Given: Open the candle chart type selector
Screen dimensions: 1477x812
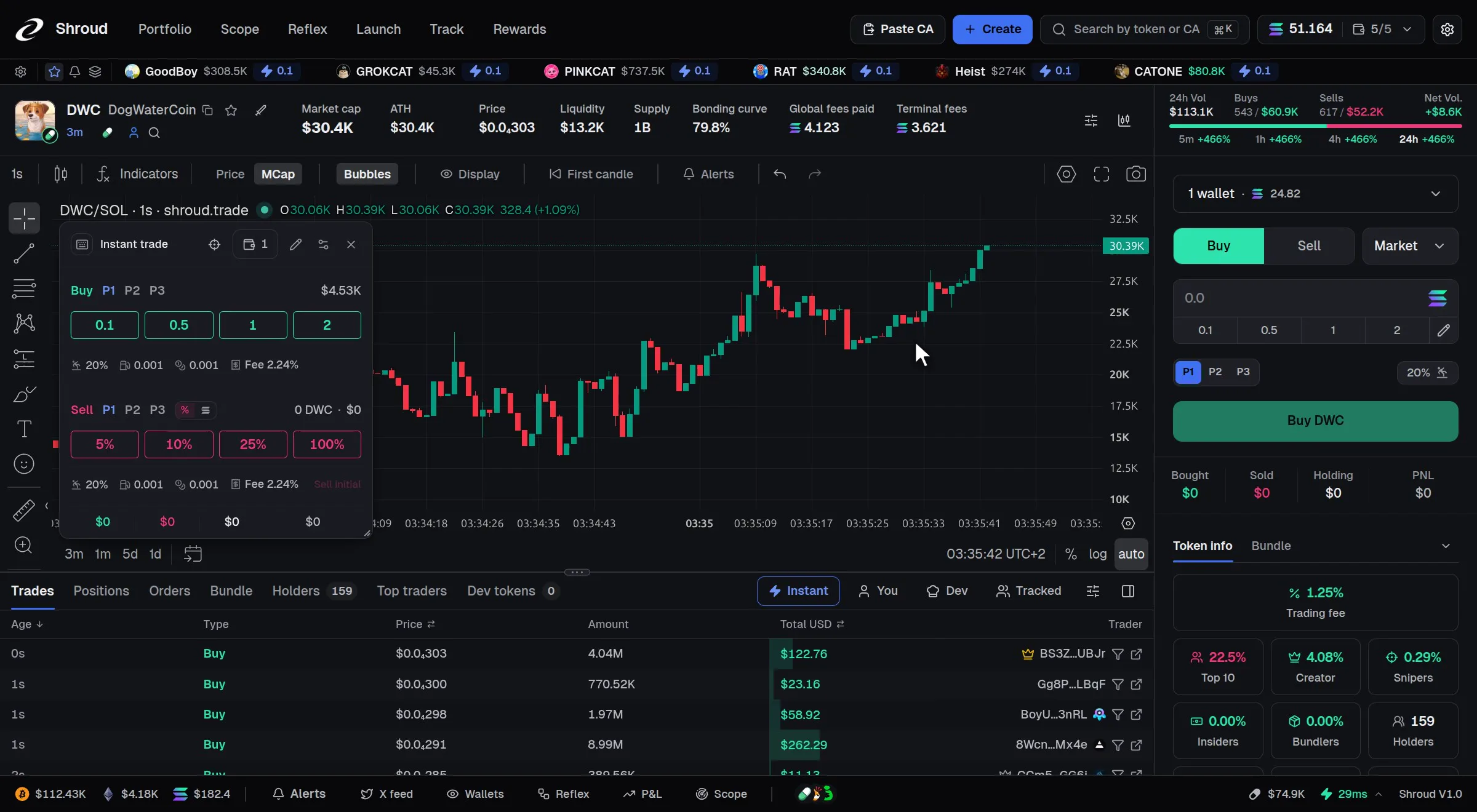Looking at the screenshot, I should (x=60, y=174).
